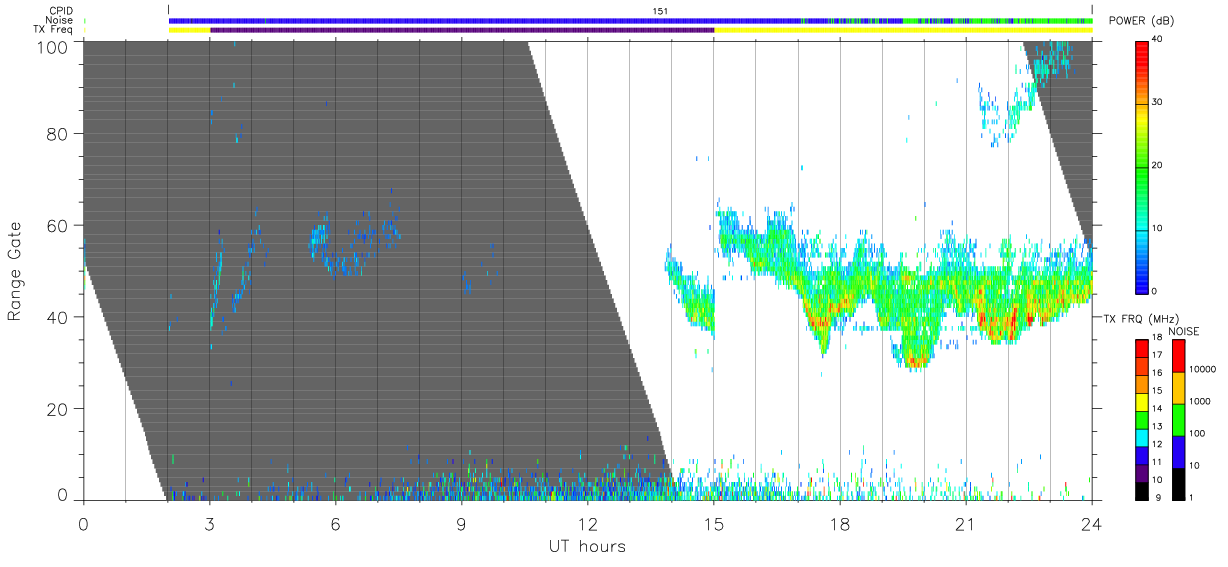Click the x-axis tick label '6'
1228x567 pixels.
pos(335,524)
